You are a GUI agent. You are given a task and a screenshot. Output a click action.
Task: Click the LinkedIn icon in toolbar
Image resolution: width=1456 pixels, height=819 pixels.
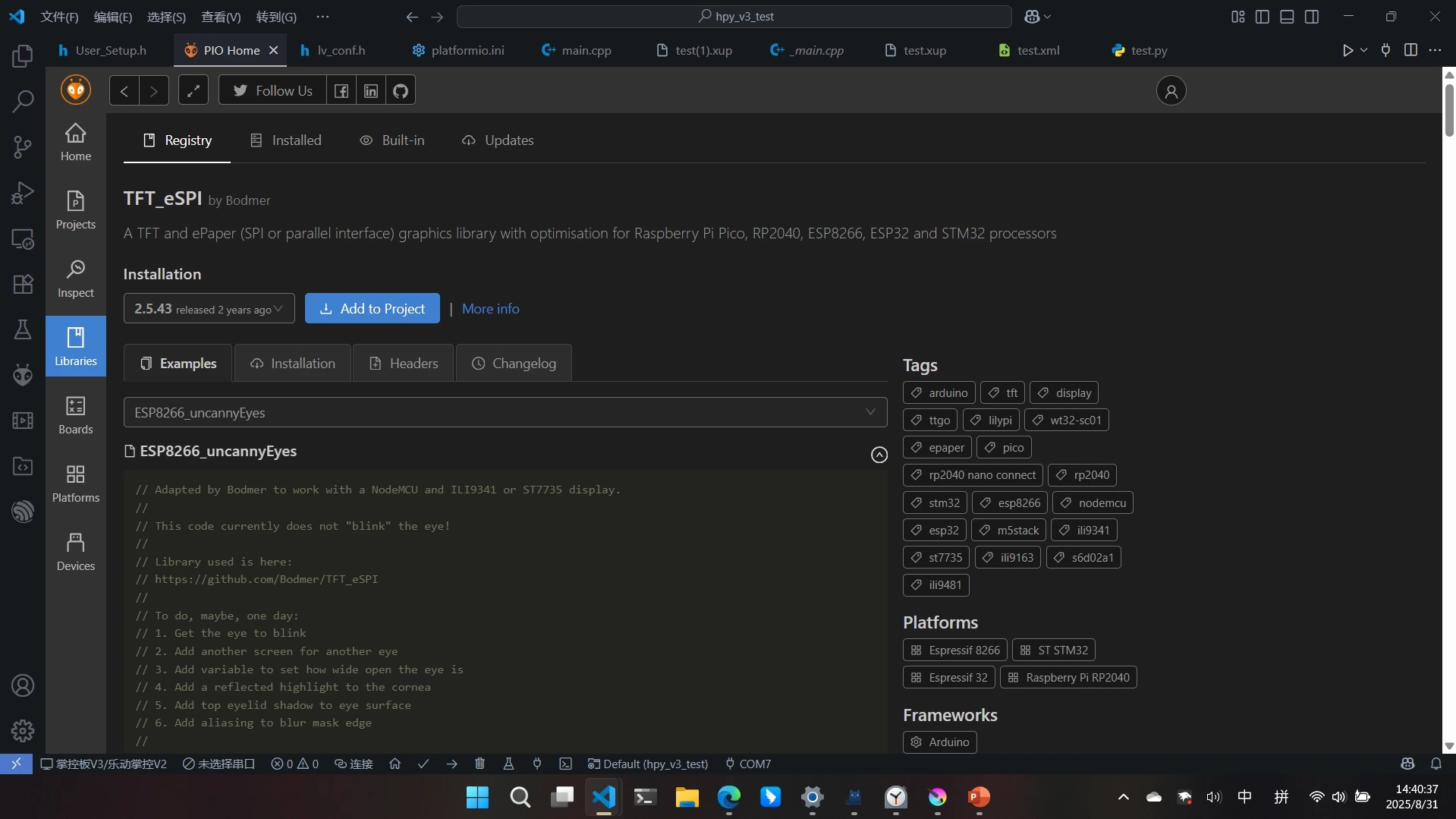click(x=371, y=91)
